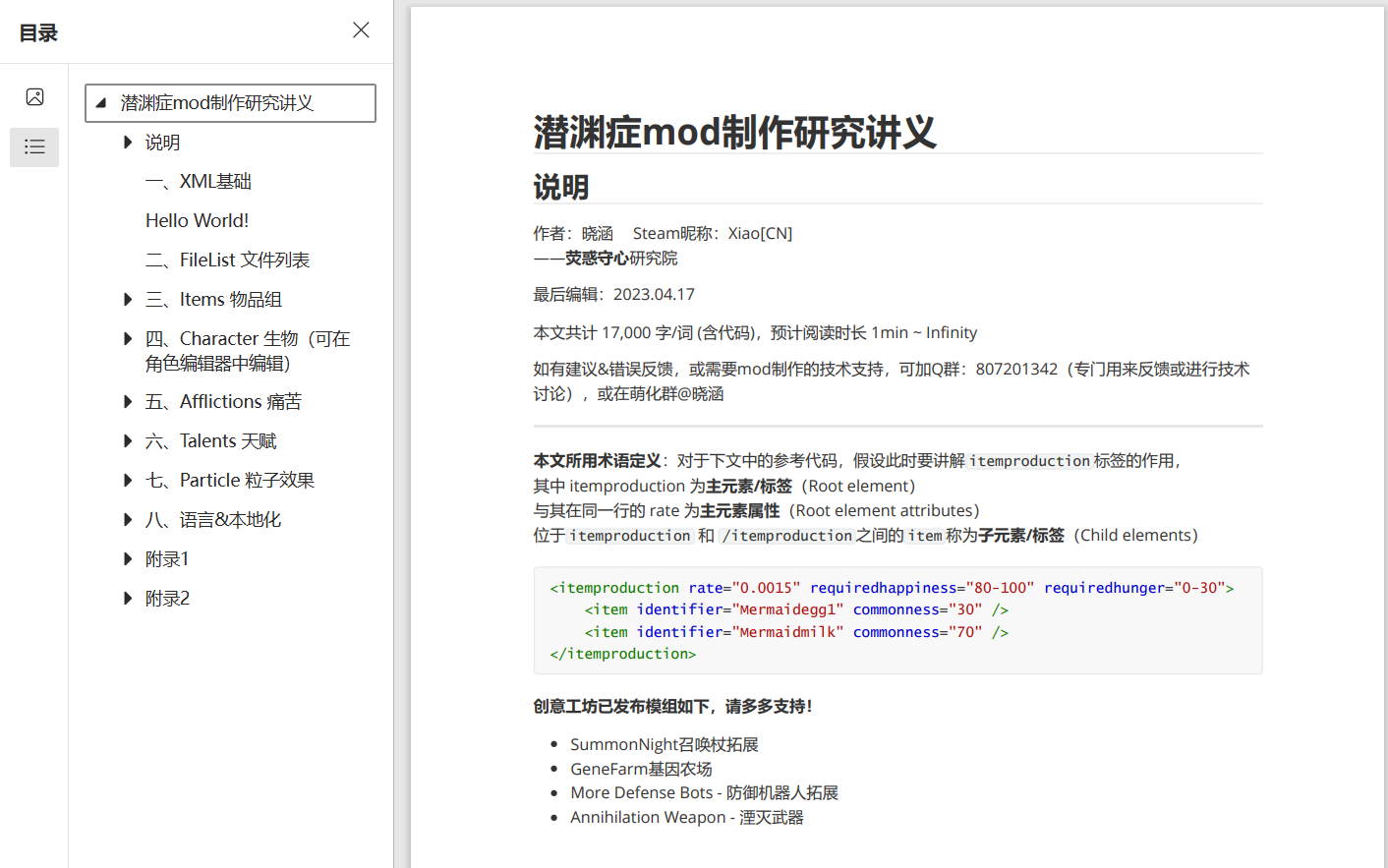Image resolution: width=1388 pixels, height=868 pixels.
Task: Click the QQ群 807201342 contact paragraph
Action: pyautogui.click(x=892, y=381)
